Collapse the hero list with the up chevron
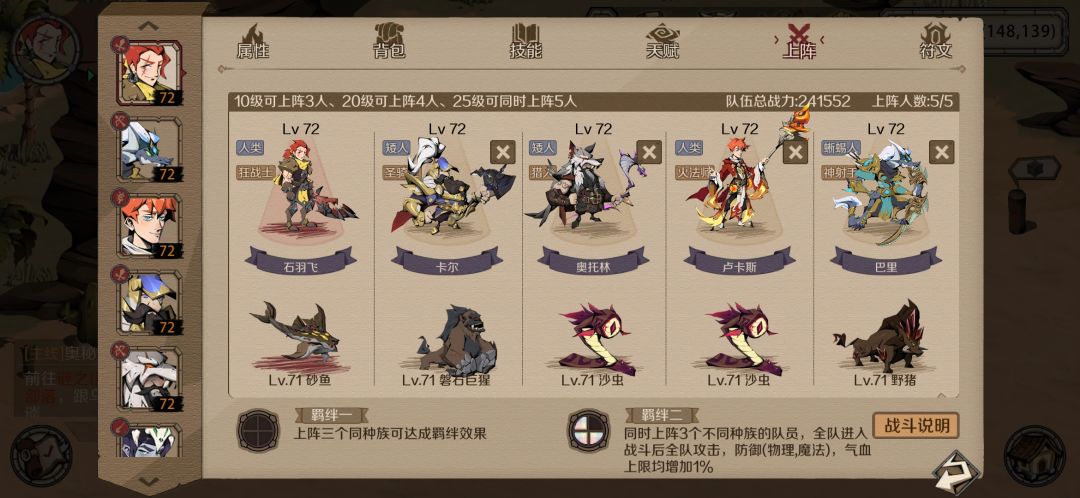Screen dimensions: 1080x498 (149, 26)
